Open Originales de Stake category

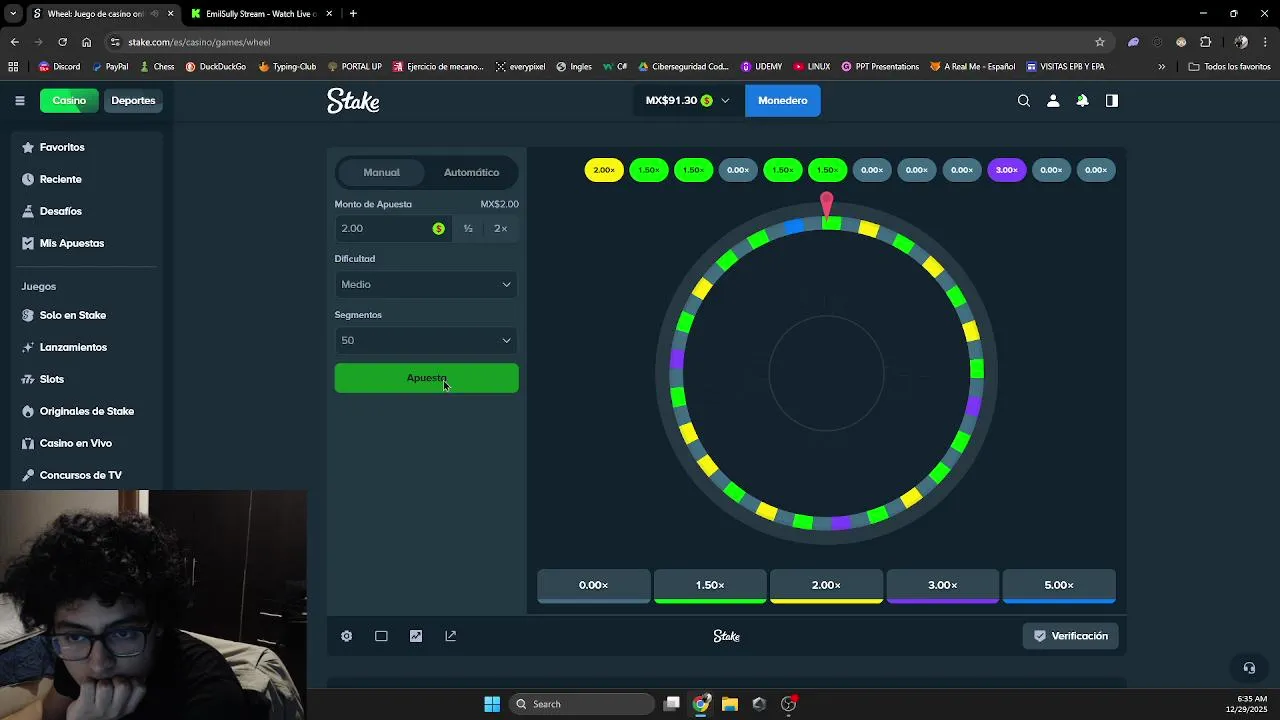tap(84, 411)
